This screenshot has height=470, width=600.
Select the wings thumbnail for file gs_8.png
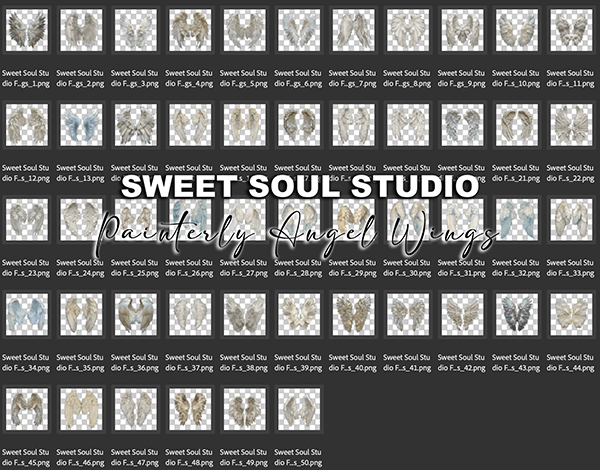408,30
